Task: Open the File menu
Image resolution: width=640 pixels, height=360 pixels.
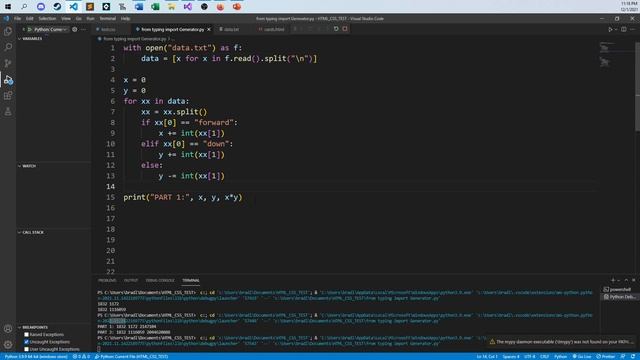Action: [x=18, y=18]
